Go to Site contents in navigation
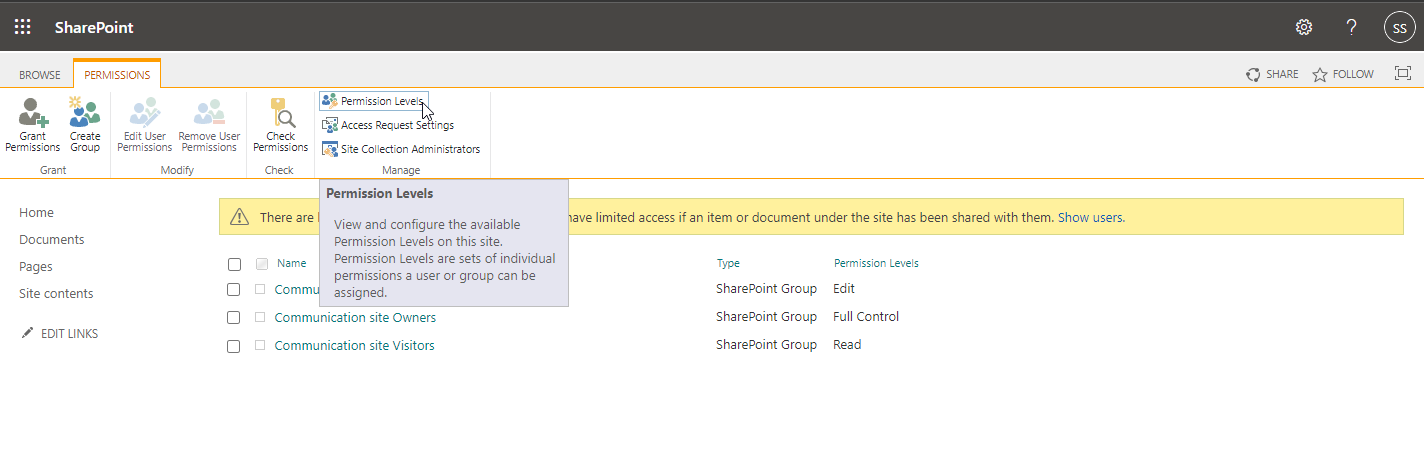 pyautogui.click(x=56, y=294)
